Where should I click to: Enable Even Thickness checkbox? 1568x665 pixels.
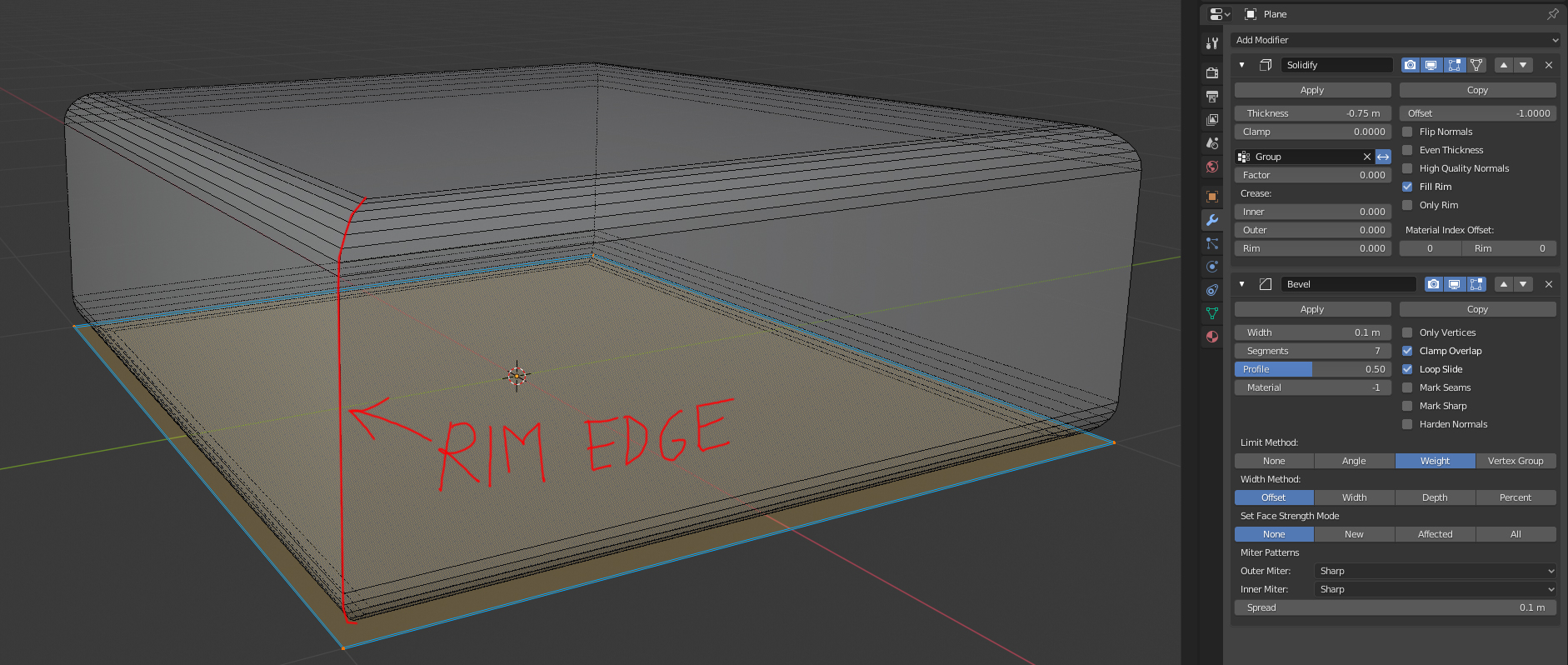point(1408,150)
